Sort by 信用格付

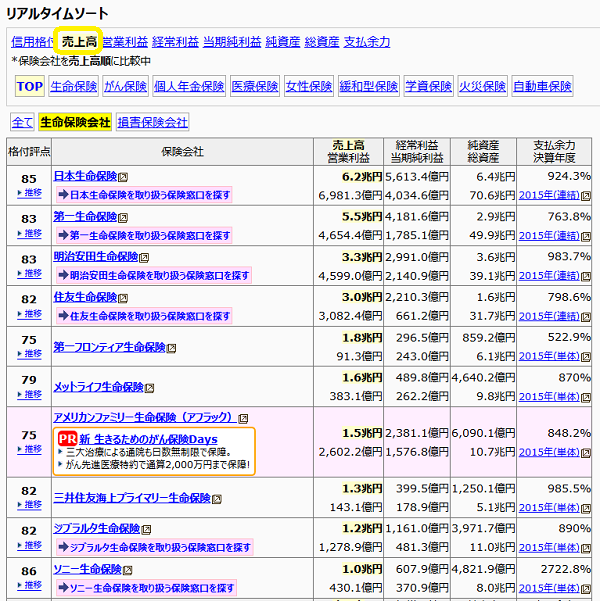click(x=32, y=42)
